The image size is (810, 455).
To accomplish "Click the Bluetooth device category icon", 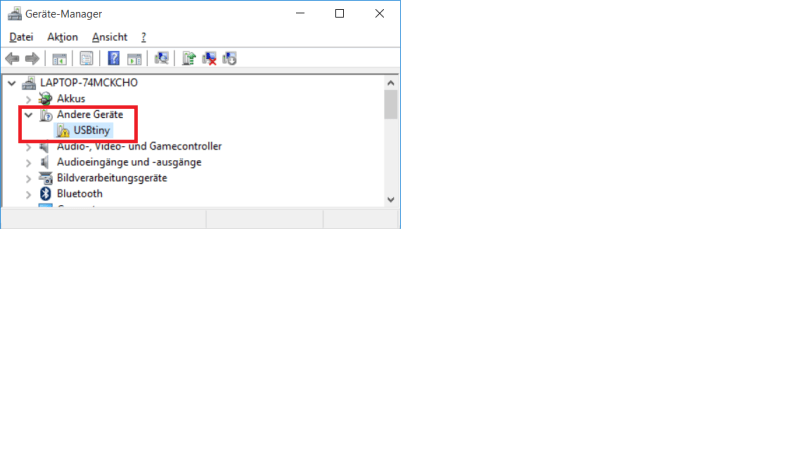I will tap(45, 194).
